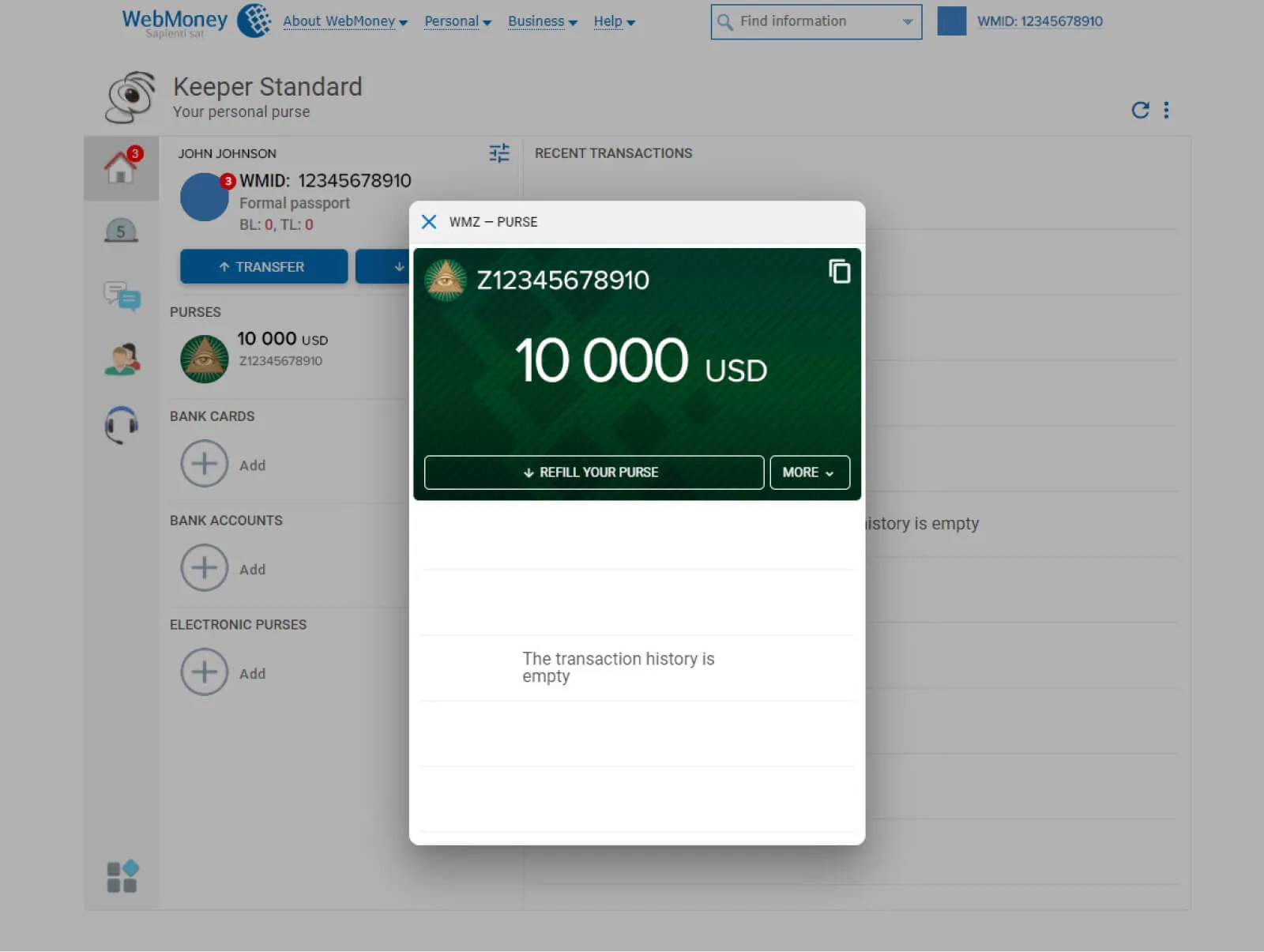This screenshot has width=1264, height=952.
Task: Click the BL: 0, TL: 0 text
Action: coord(276,224)
